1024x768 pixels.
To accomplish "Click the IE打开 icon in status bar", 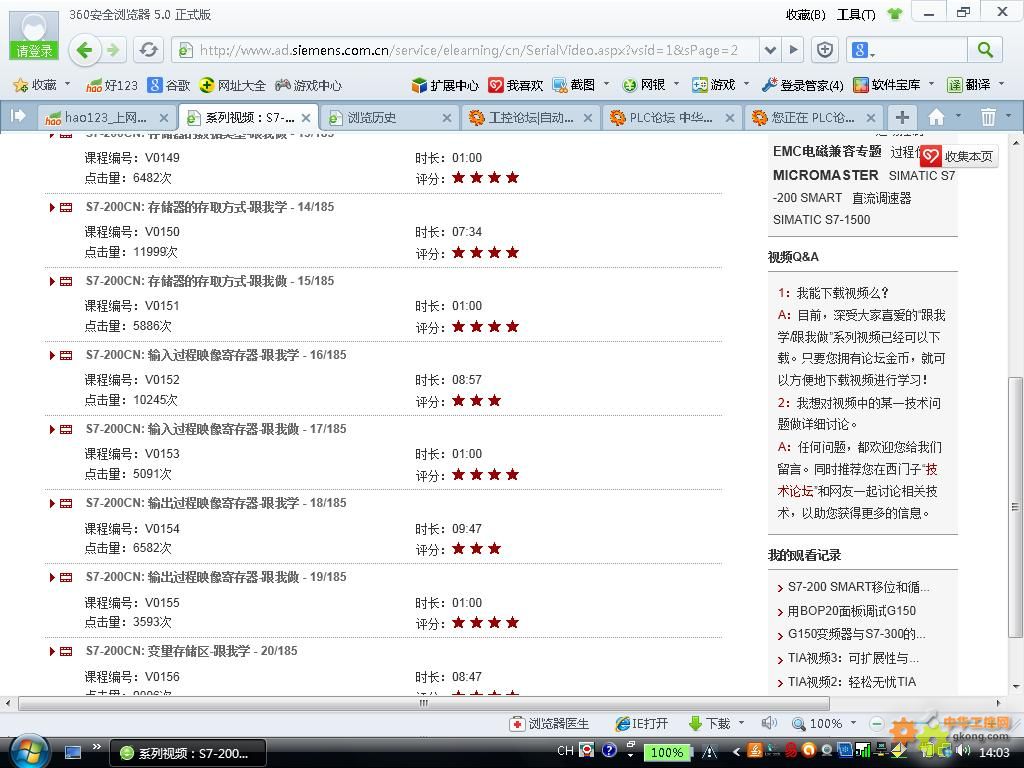I will pos(641,723).
